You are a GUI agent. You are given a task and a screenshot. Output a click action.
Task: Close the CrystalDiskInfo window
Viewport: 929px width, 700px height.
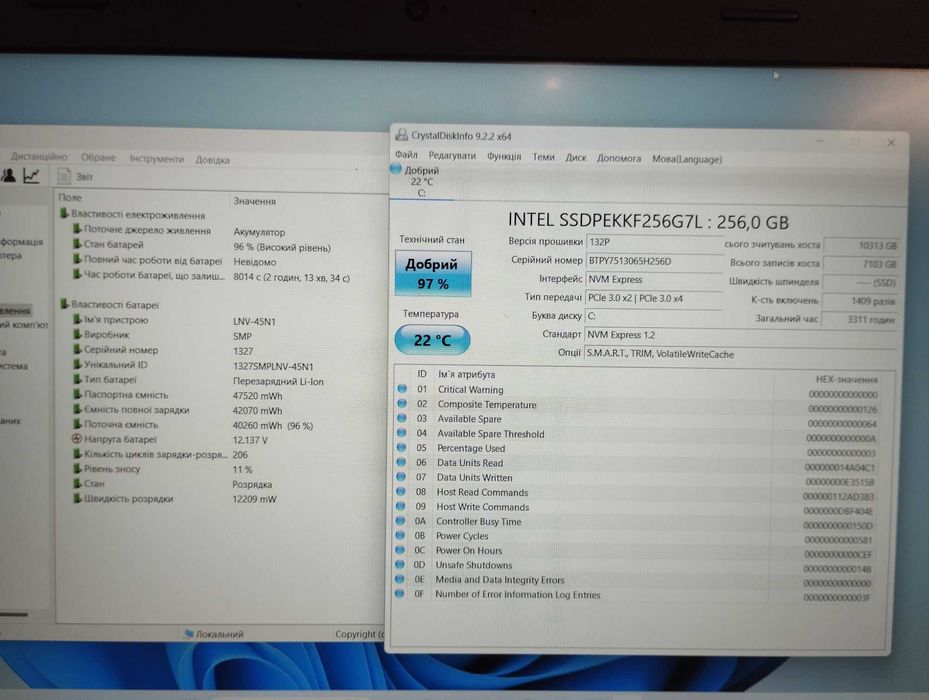pos(891,142)
